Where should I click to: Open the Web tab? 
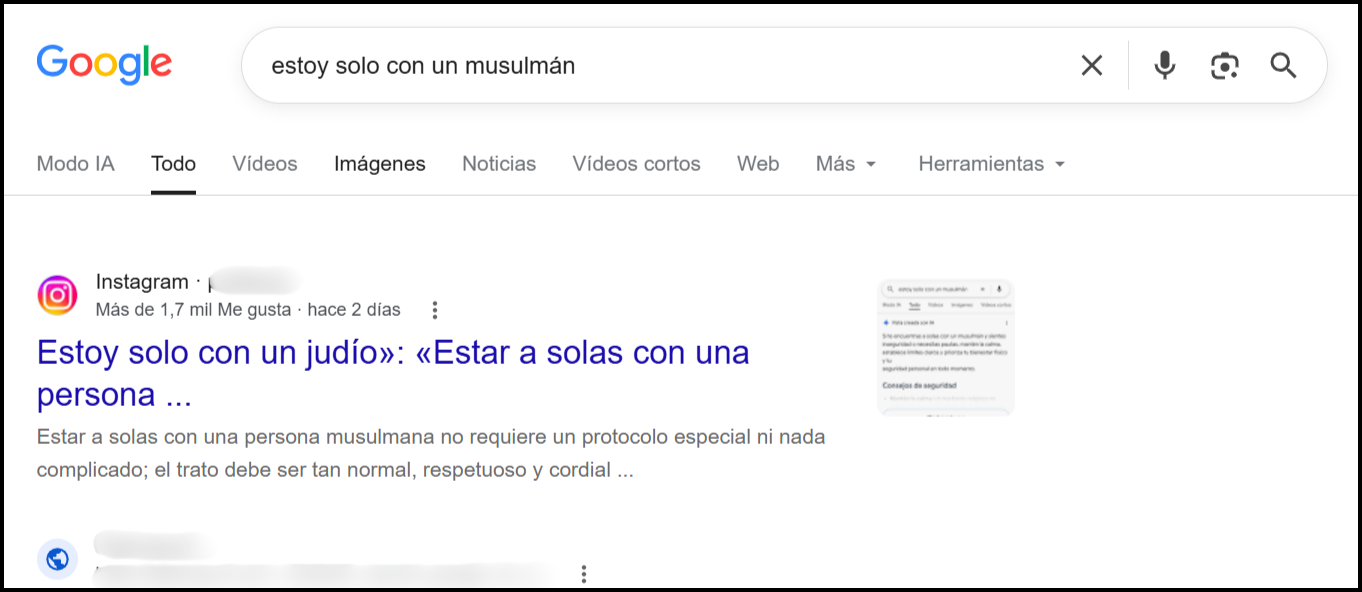pos(758,164)
